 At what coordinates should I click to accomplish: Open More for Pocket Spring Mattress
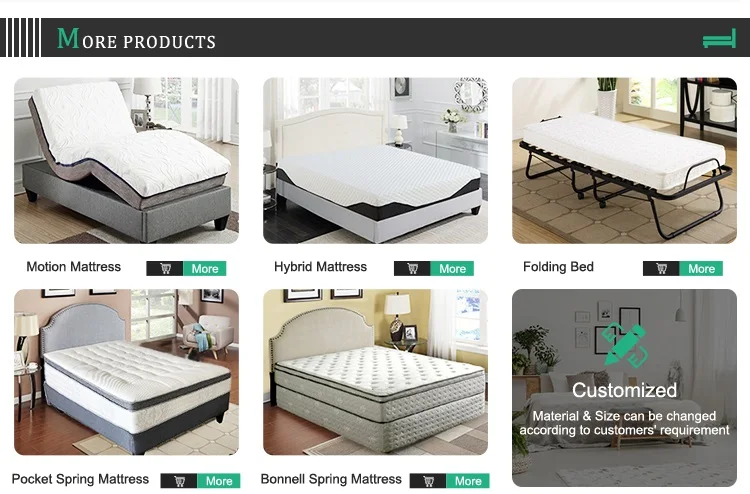(x=219, y=481)
